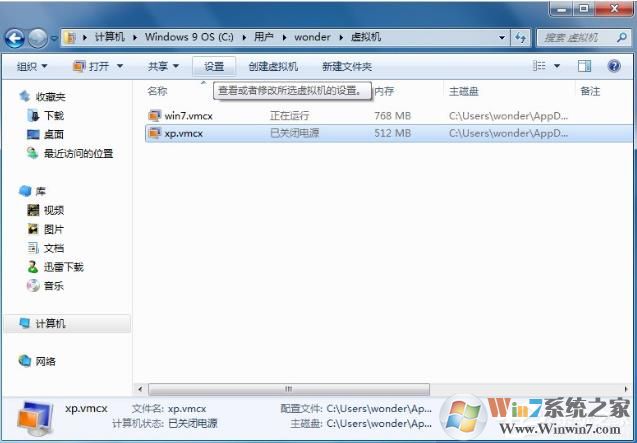Toggle the preview pane button
This screenshot has width=637, height=443.
(x=584, y=66)
